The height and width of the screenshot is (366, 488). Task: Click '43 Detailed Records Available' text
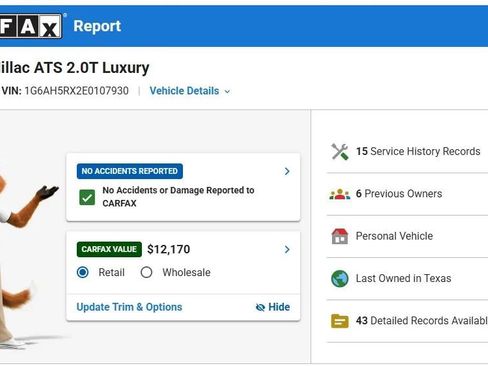click(x=422, y=321)
